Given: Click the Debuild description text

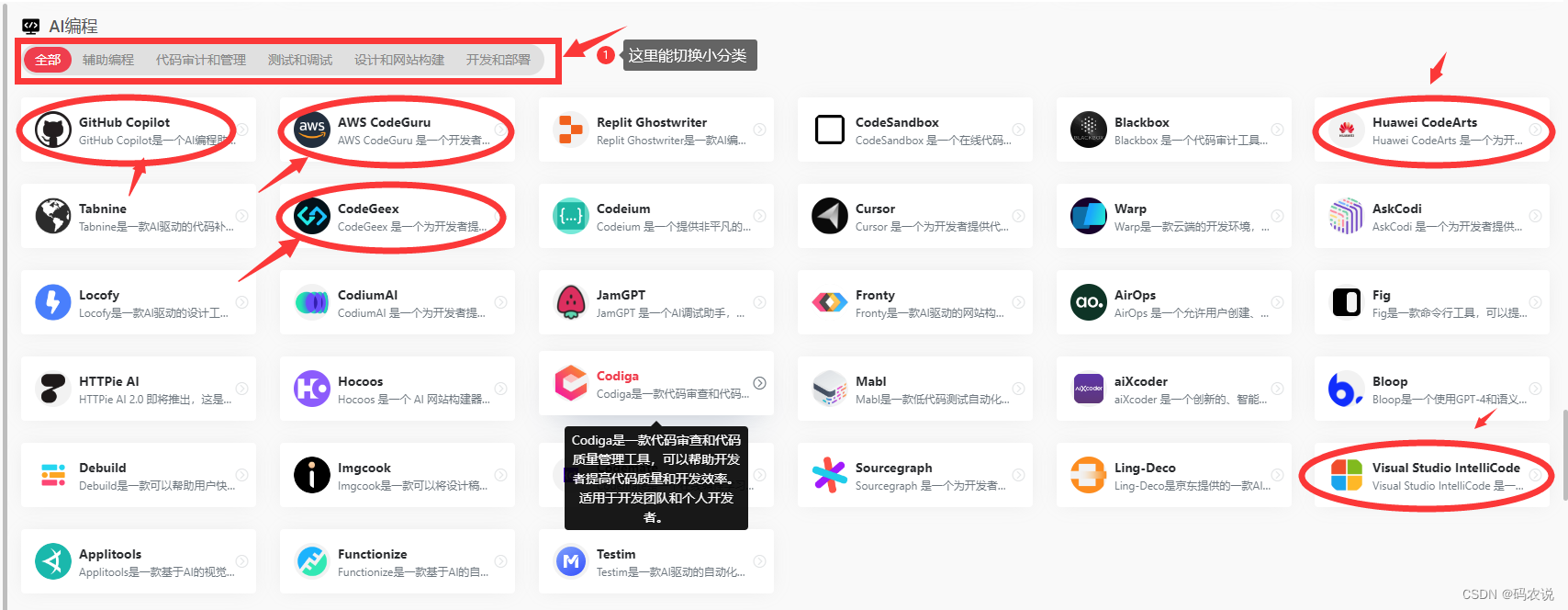Looking at the screenshot, I should (157, 486).
